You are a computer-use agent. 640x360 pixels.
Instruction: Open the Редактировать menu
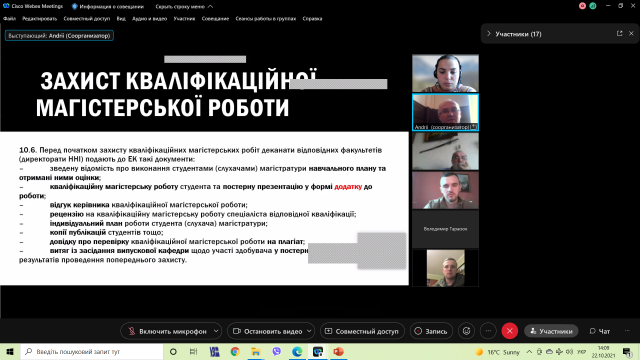(x=40, y=18)
